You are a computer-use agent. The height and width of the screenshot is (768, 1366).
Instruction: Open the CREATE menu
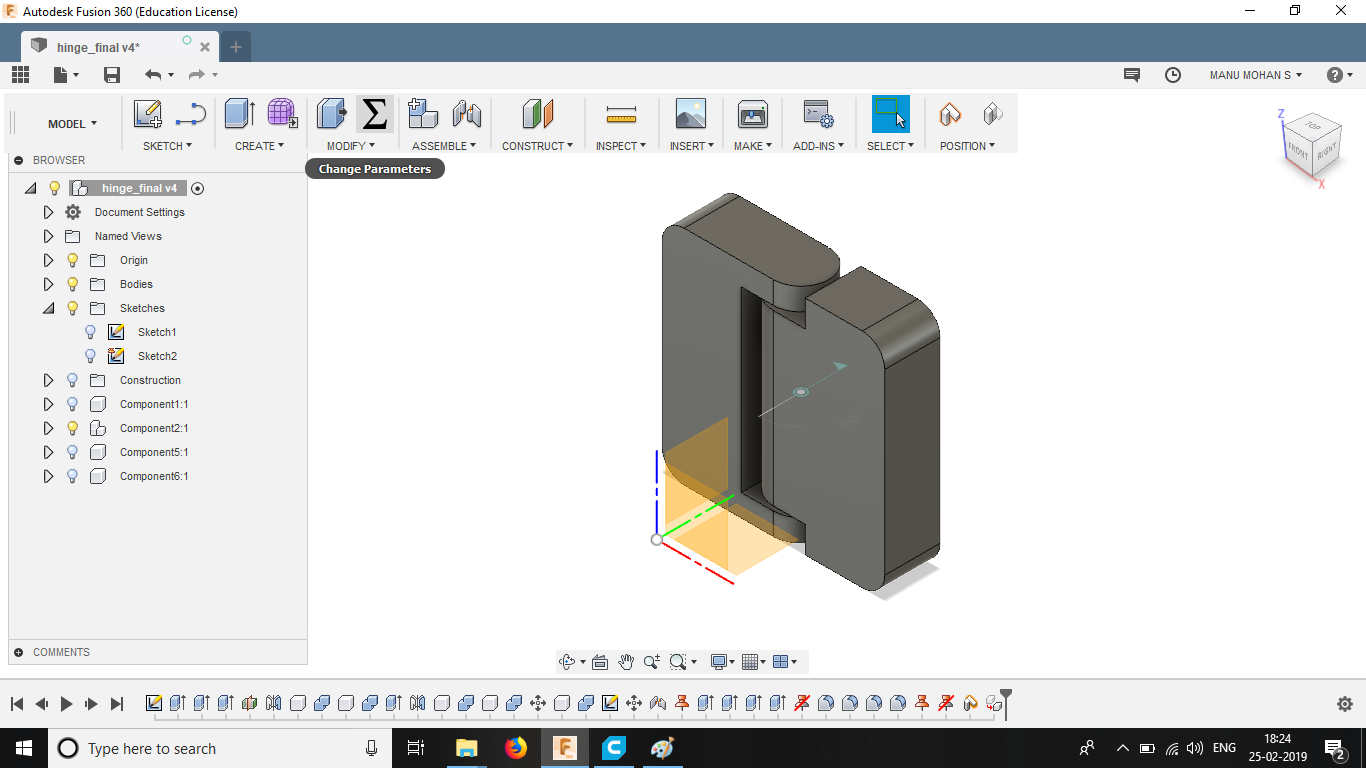259,146
